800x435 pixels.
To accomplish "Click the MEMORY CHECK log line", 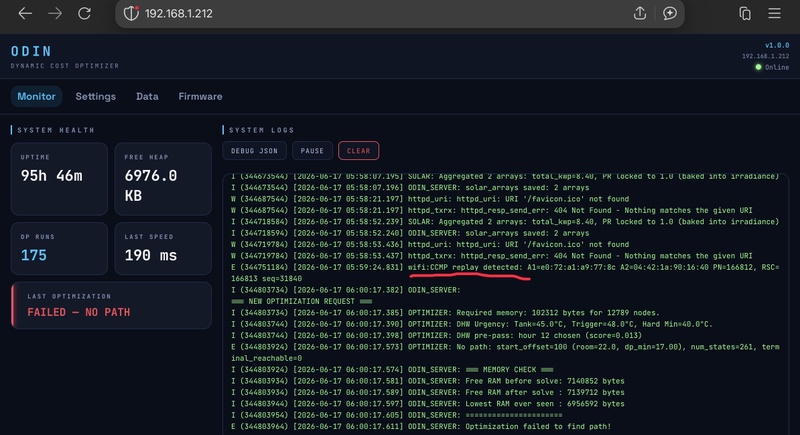I will 392,370.
